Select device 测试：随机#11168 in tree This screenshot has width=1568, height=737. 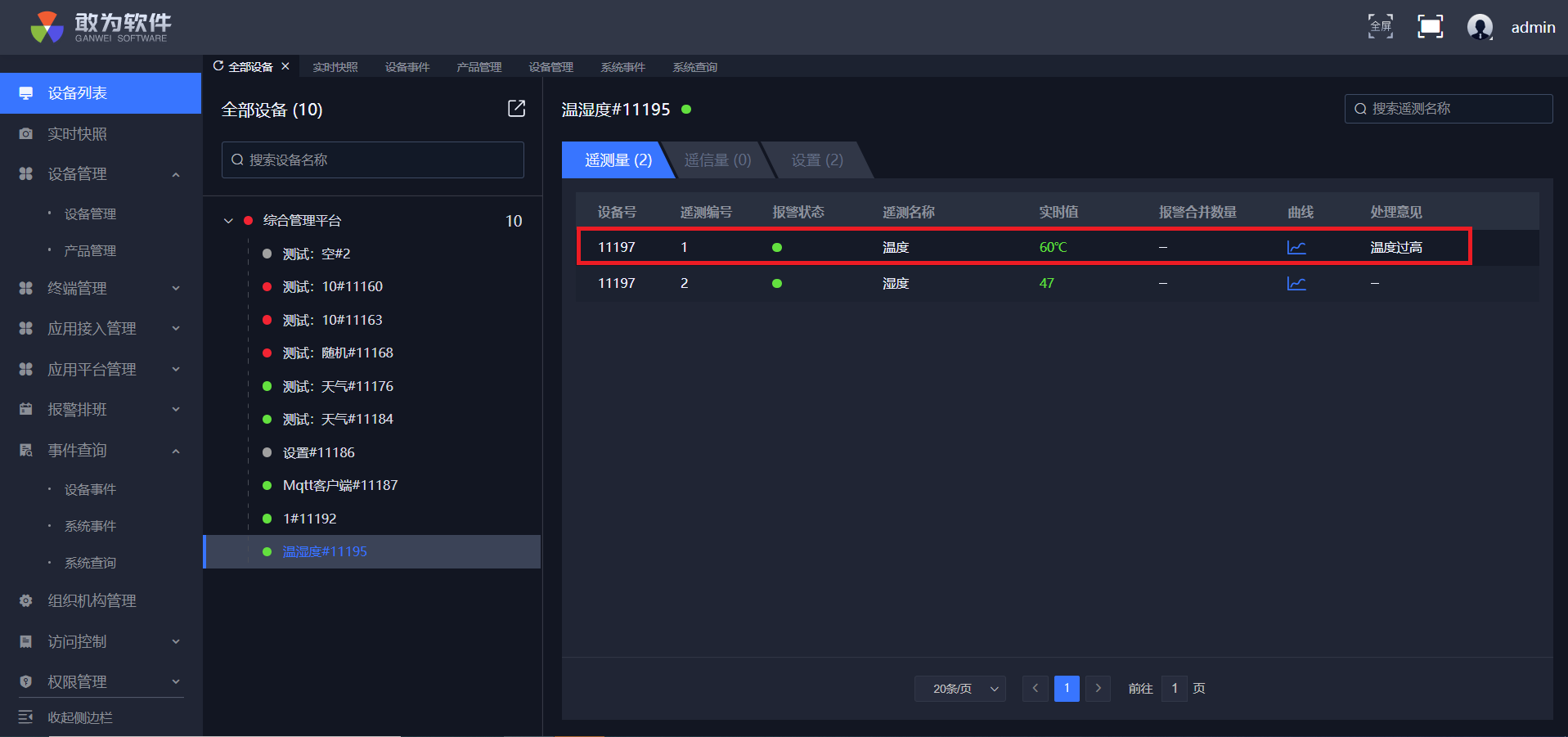[x=338, y=353]
